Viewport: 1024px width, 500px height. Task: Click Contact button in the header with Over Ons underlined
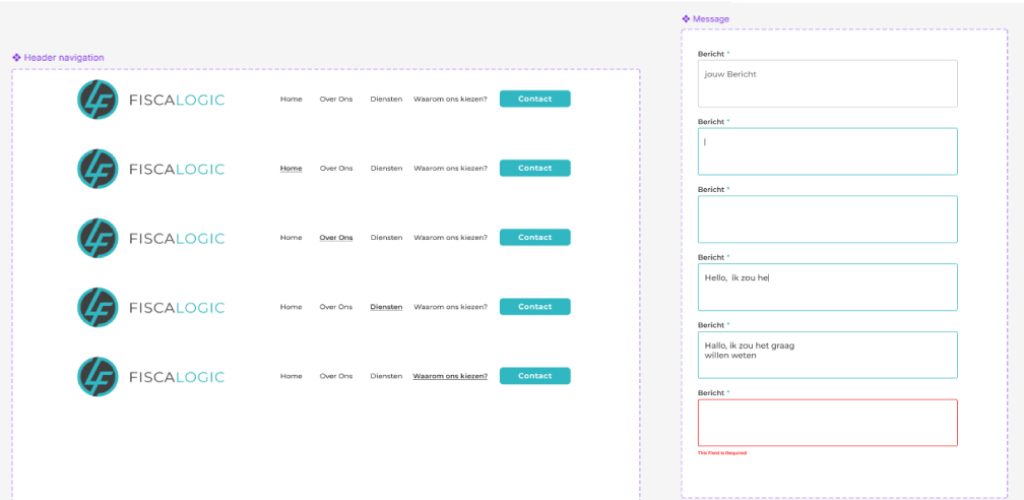(x=535, y=237)
